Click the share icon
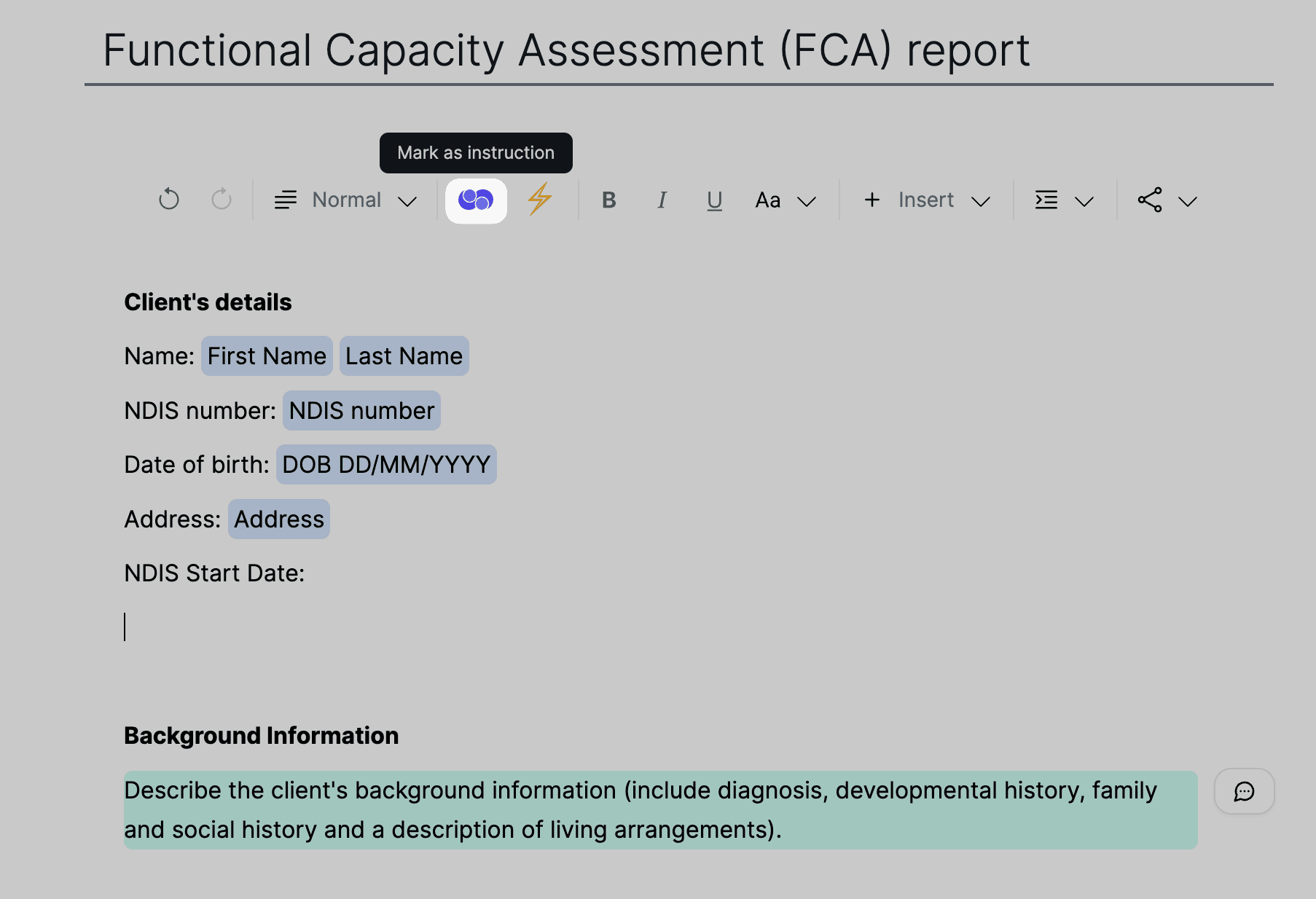The width and height of the screenshot is (1316, 899). tap(1150, 200)
